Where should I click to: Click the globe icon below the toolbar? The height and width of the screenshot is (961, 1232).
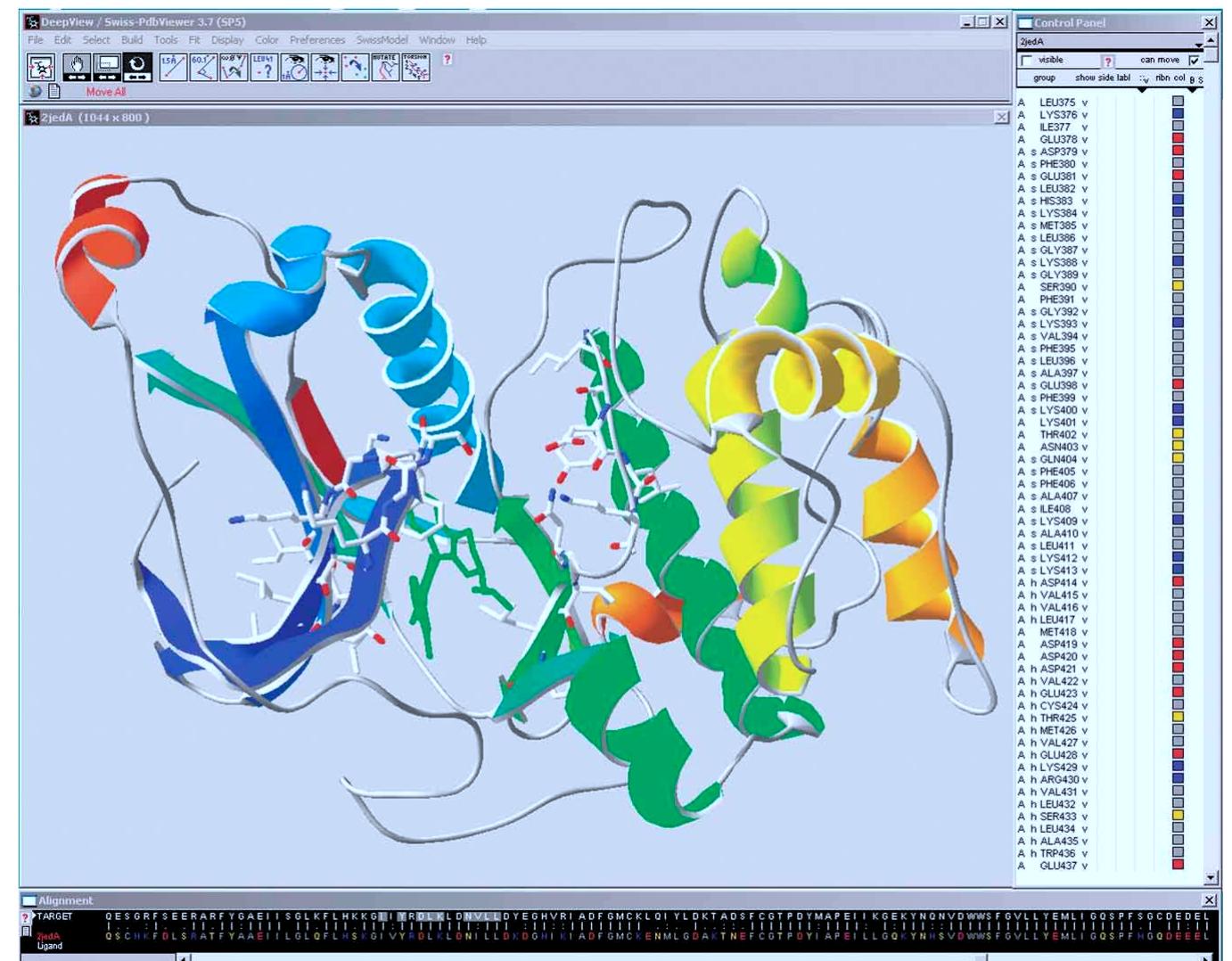click(x=36, y=91)
